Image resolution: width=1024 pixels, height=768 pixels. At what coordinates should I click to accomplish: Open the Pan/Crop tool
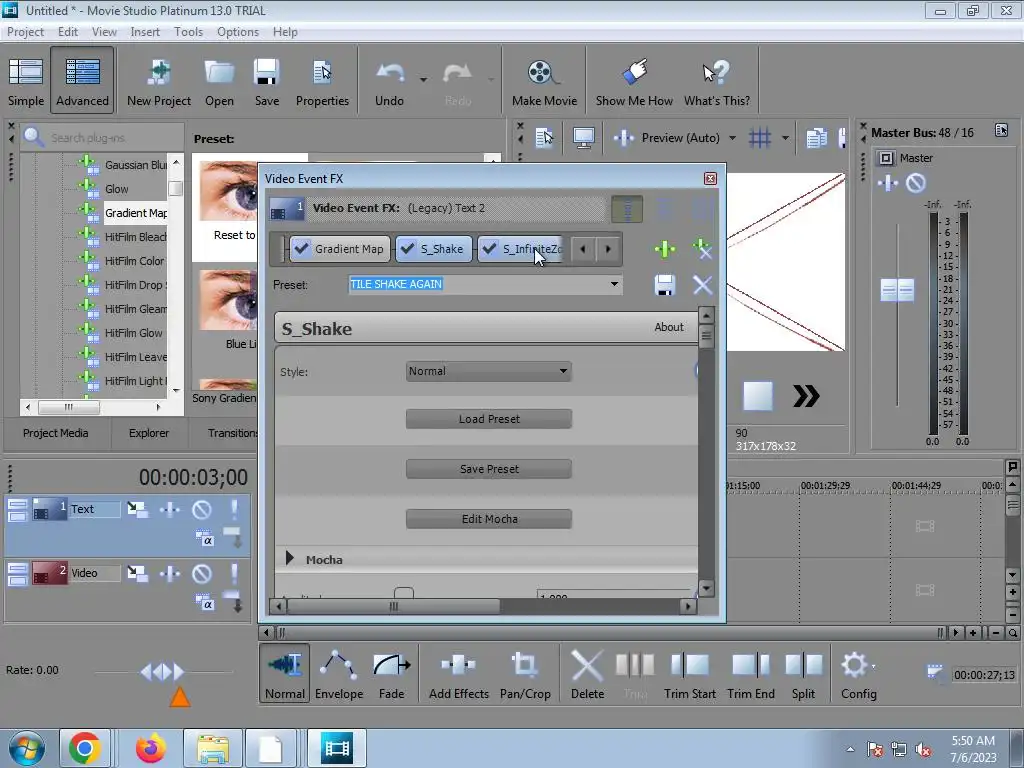pos(525,674)
